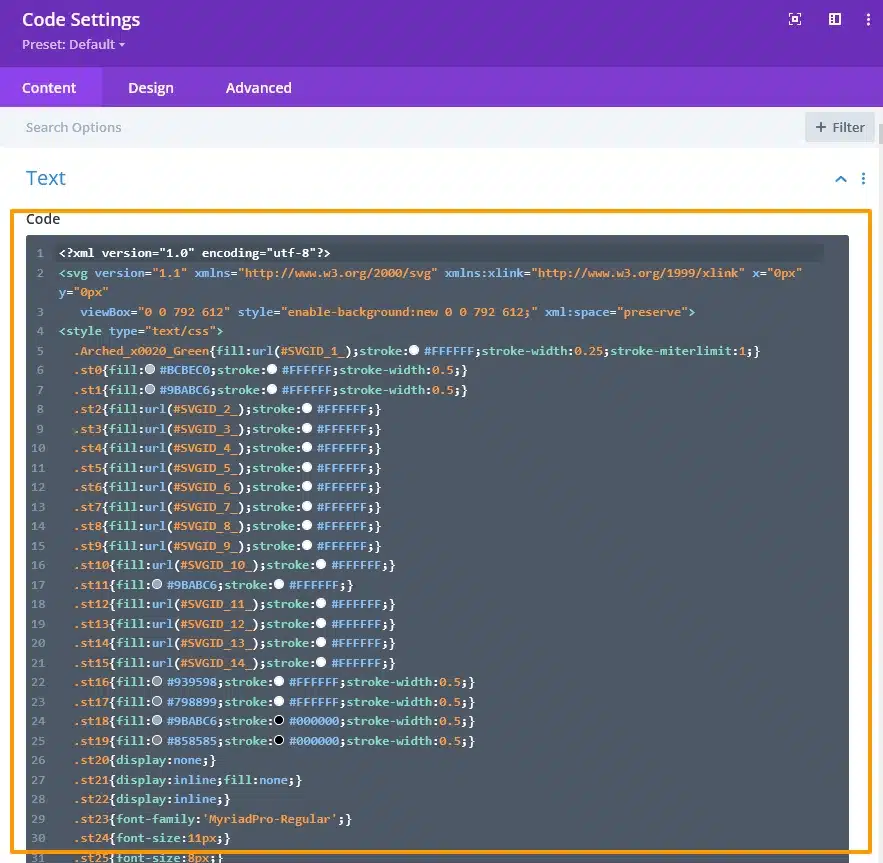The height and width of the screenshot is (863, 883).
Task: Click the .Arched_x0020_Green class name
Action: click(141, 351)
